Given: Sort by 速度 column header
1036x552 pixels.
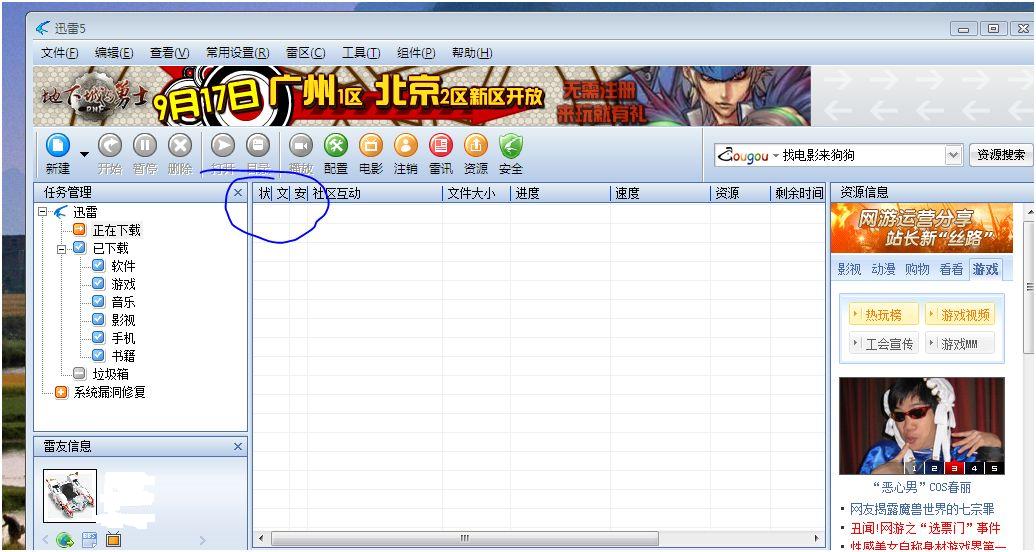Looking at the screenshot, I should pyautogui.click(x=660, y=193).
